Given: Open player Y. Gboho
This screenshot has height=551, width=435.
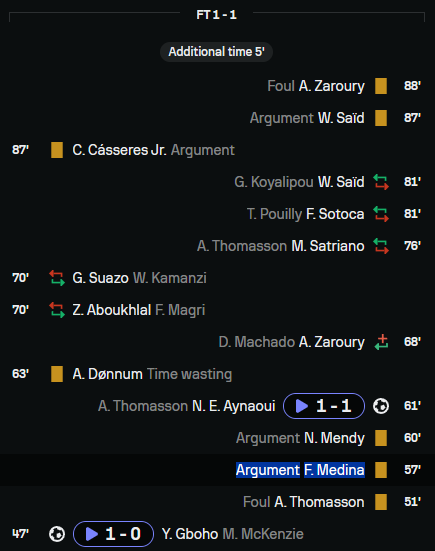Looking at the screenshot, I should [190, 534].
